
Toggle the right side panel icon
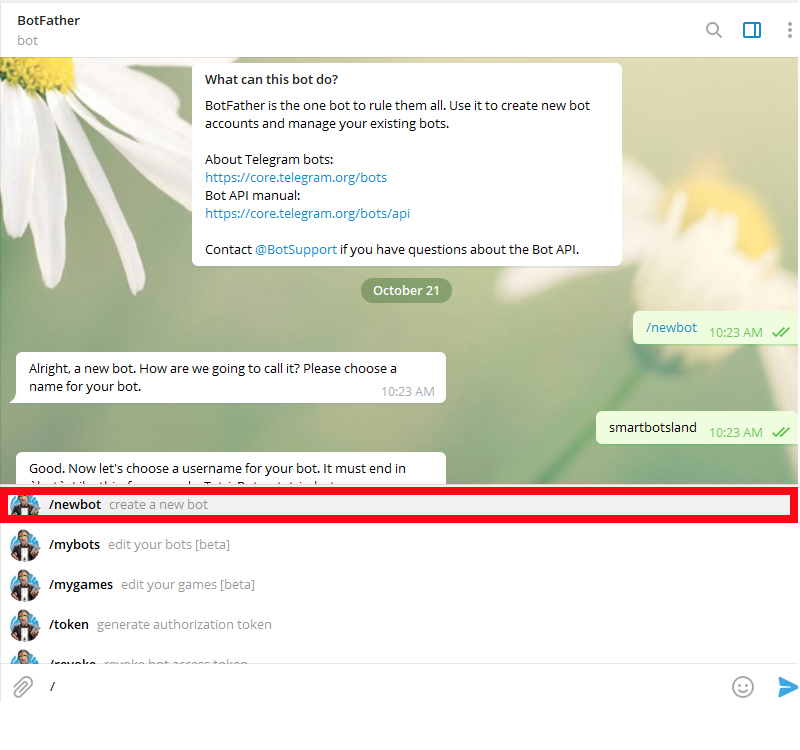[752, 30]
